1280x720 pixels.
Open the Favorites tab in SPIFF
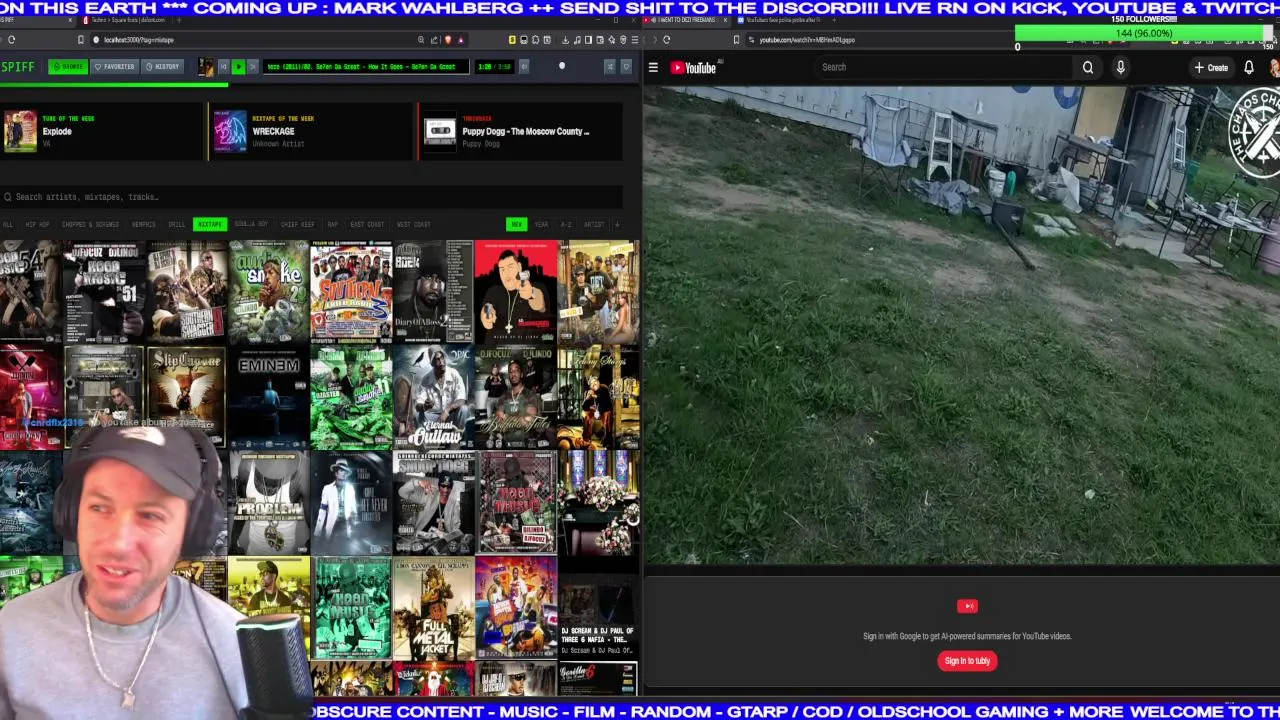click(x=113, y=66)
